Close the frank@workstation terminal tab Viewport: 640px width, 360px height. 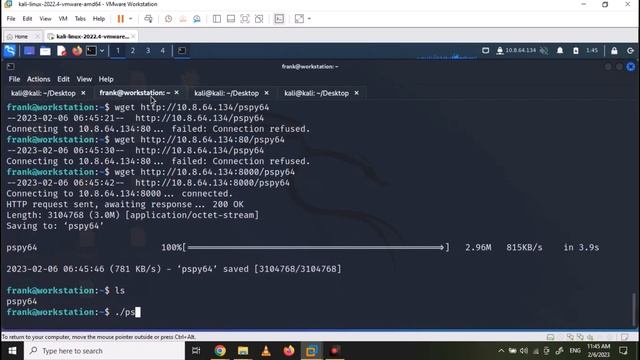(176, 93)
